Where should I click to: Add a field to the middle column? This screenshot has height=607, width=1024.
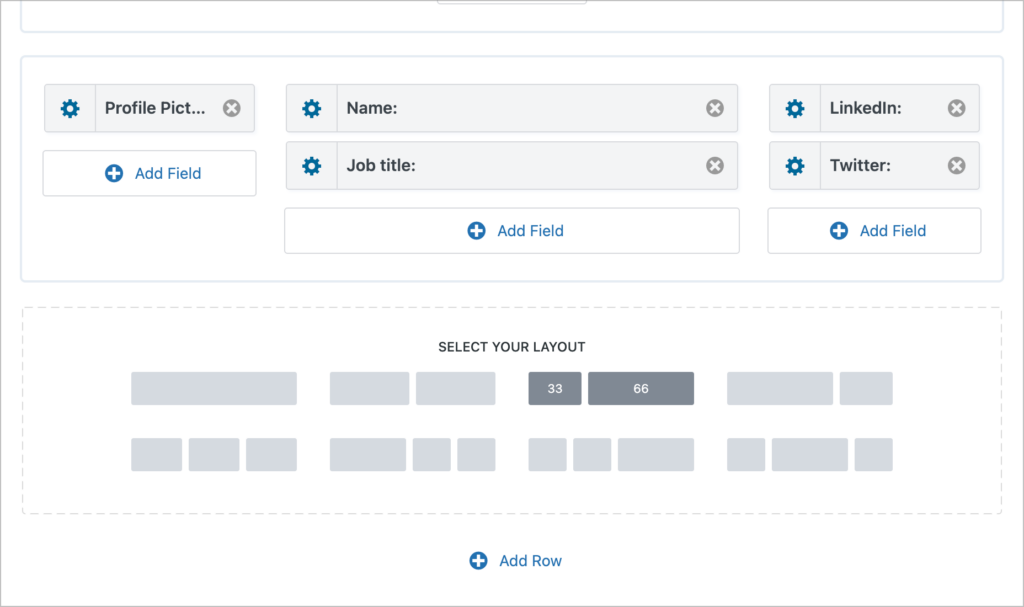point(512,230)
